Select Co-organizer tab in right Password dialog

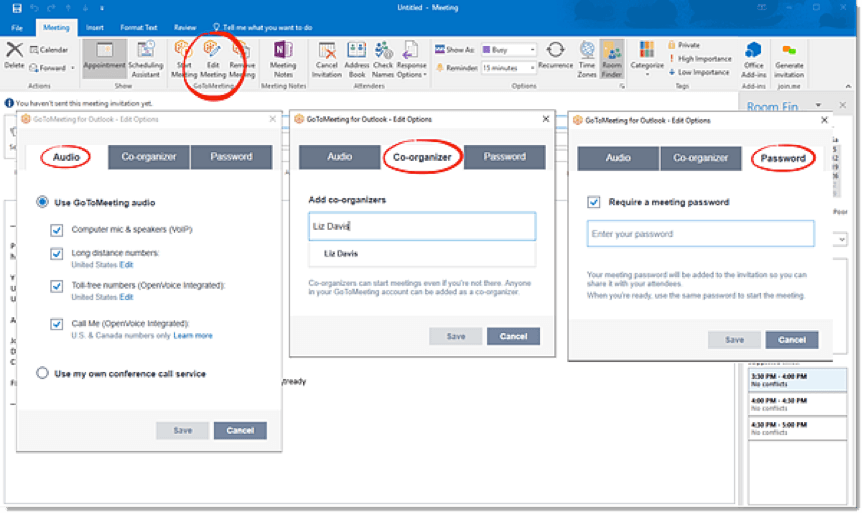[x=700, y=158]
